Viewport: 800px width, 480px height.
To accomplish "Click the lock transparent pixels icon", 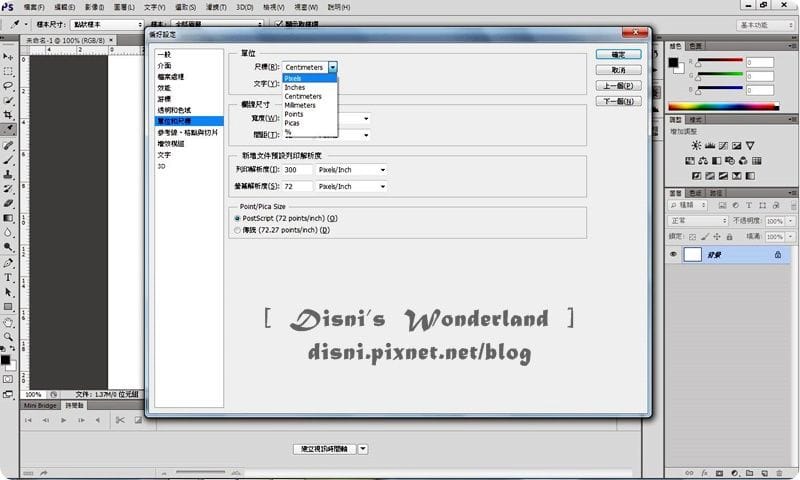I will click(692, 237).
